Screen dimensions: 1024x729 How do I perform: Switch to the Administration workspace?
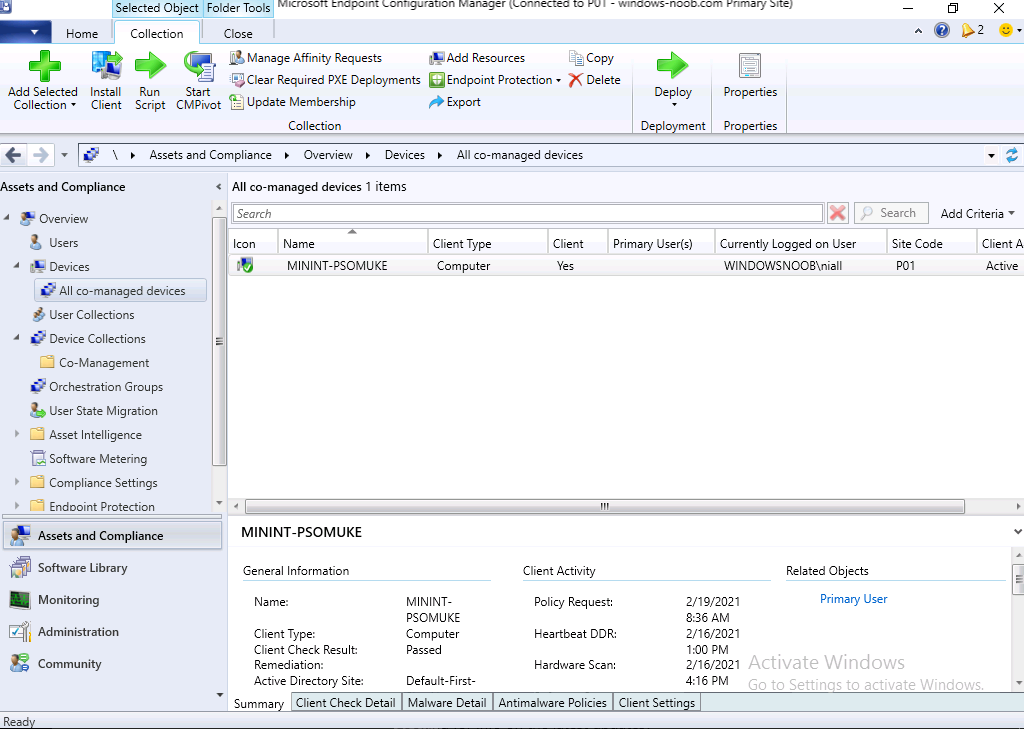tap(112, 632)
